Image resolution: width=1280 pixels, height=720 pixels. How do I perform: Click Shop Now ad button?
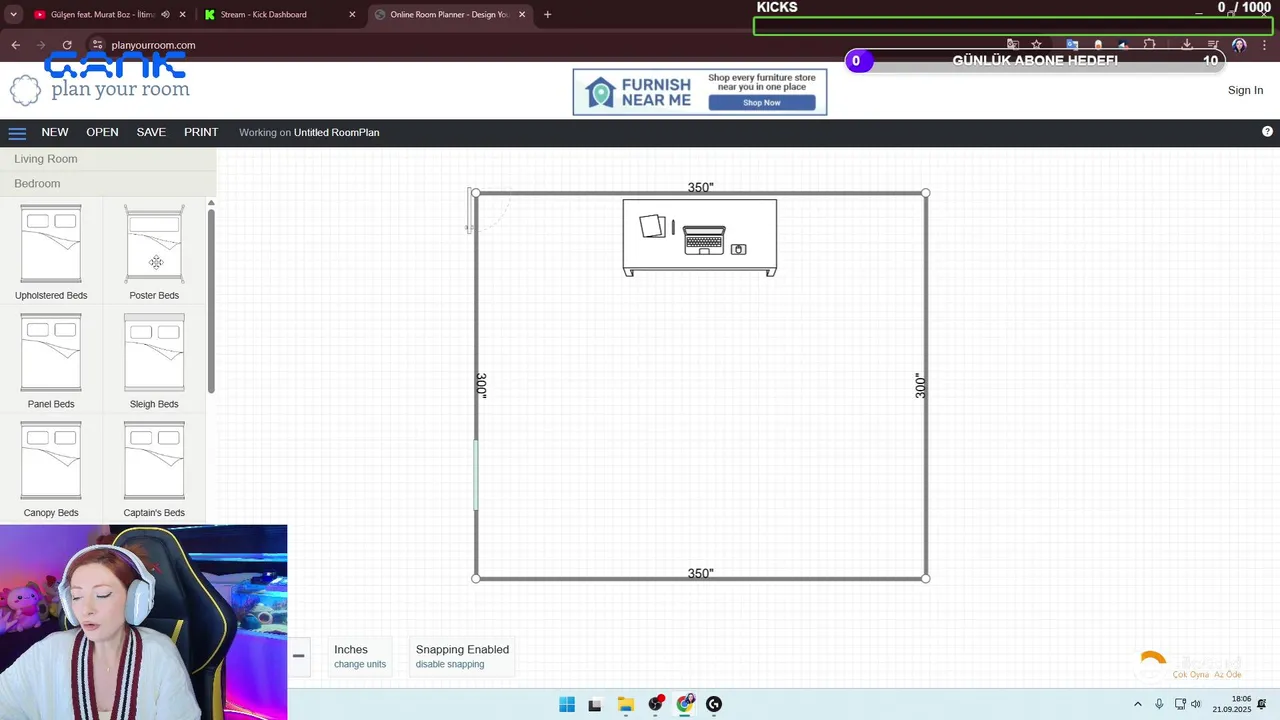pos(761,102)
